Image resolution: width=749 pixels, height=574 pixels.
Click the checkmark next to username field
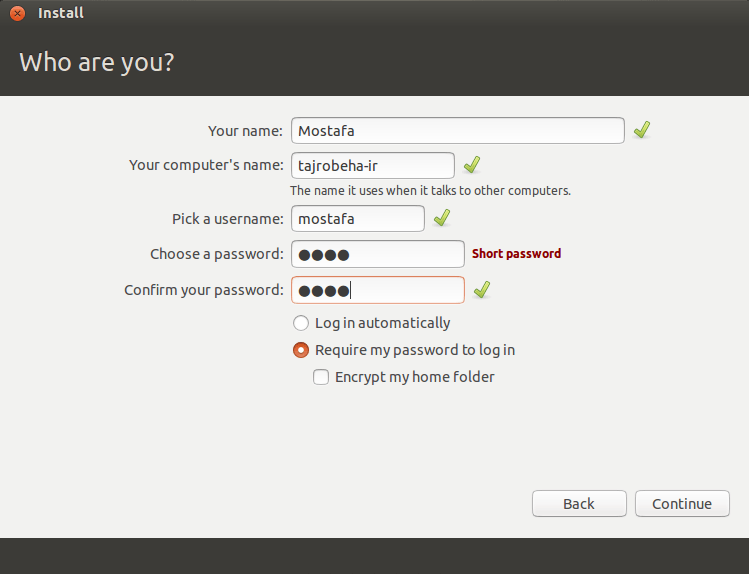442,218
